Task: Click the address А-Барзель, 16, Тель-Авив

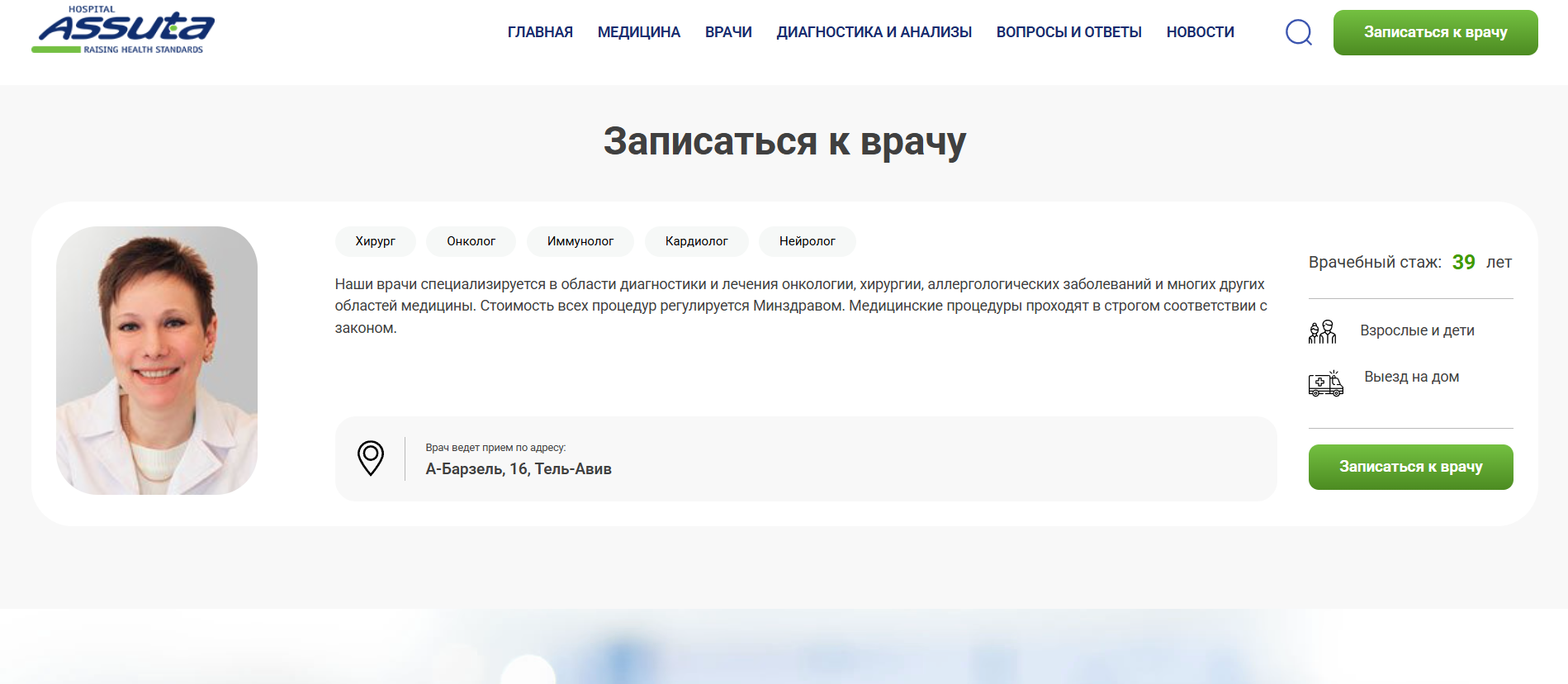Action: (x=519, y=469)
